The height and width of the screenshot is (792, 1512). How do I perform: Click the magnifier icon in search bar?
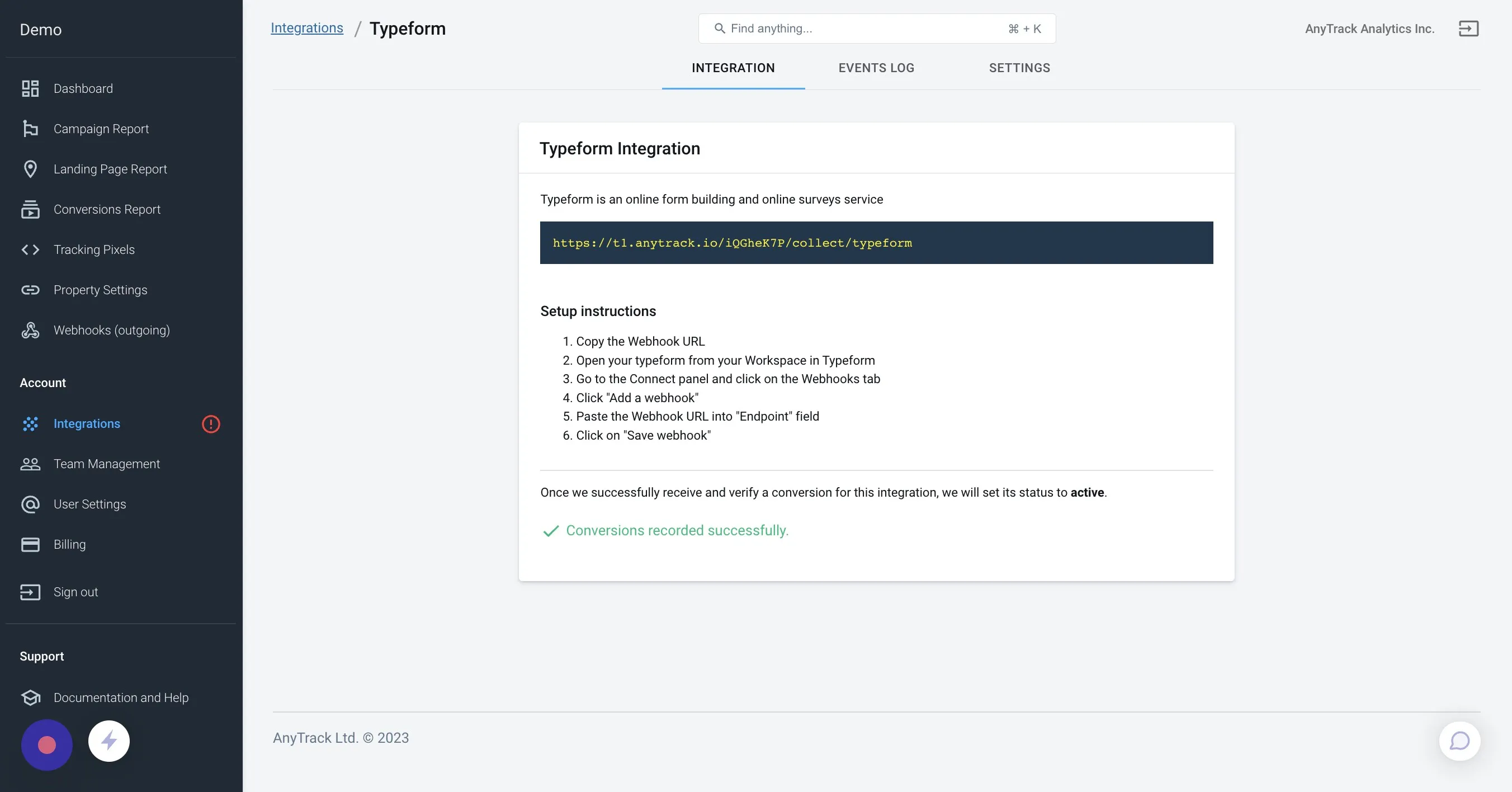719,28
